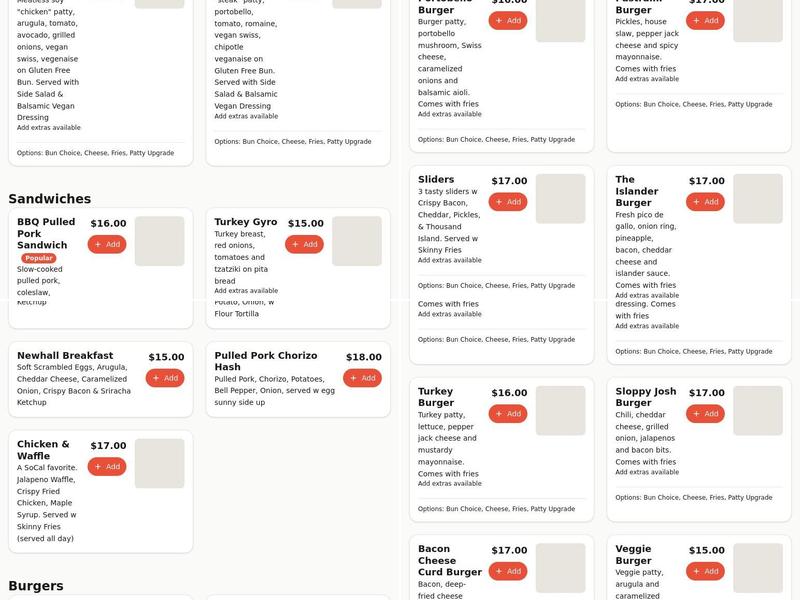The image size is (800, 600).
Task: Open the Turkey Burger image thumbnail
Action: (x=560, y=410)
